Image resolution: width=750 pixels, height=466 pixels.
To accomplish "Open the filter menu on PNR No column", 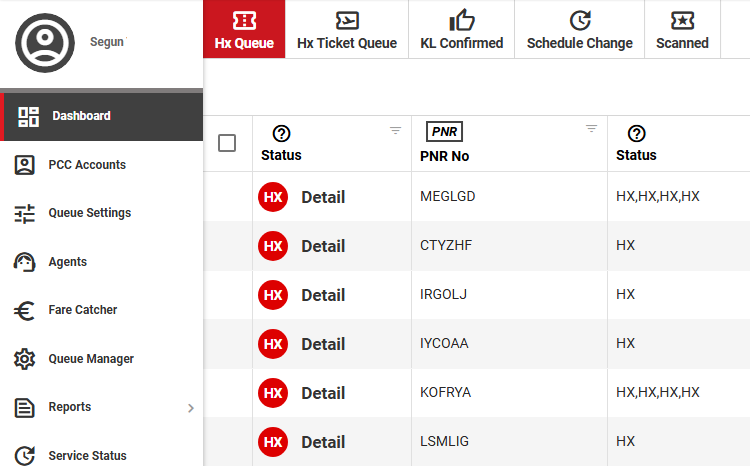I will (591, 128).
